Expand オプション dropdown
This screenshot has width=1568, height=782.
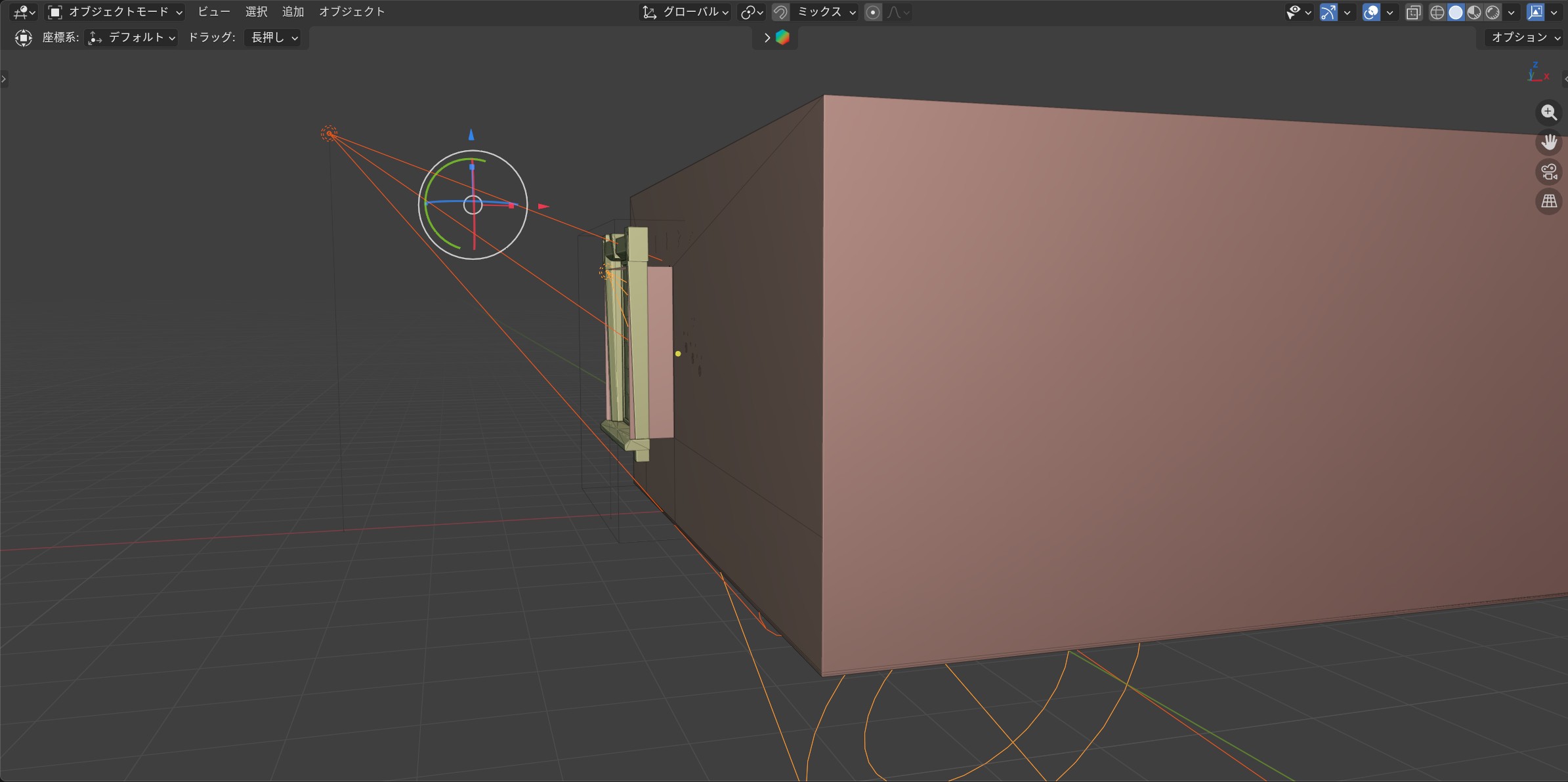point(1525,37)
